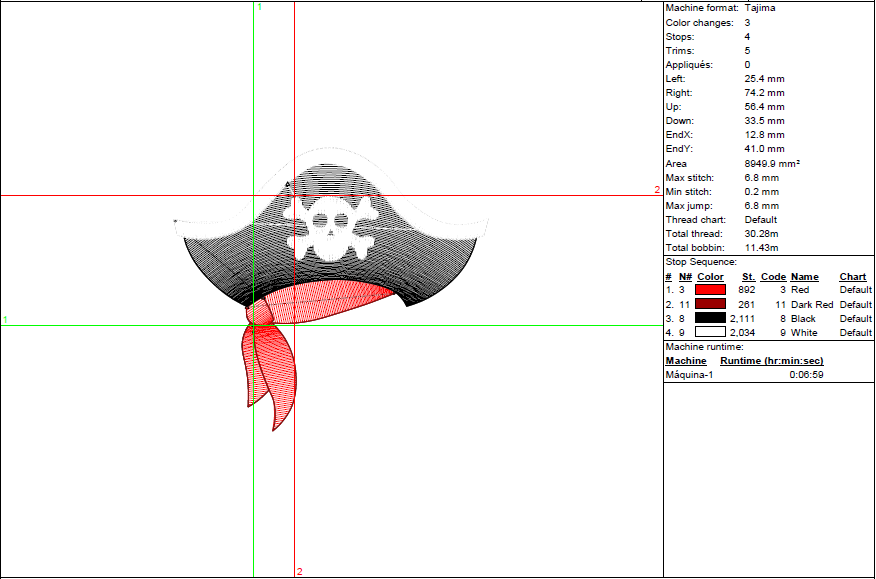
Task: Click the Tajima machine format value
Action: pyautogui.click(x=760, y=8)
